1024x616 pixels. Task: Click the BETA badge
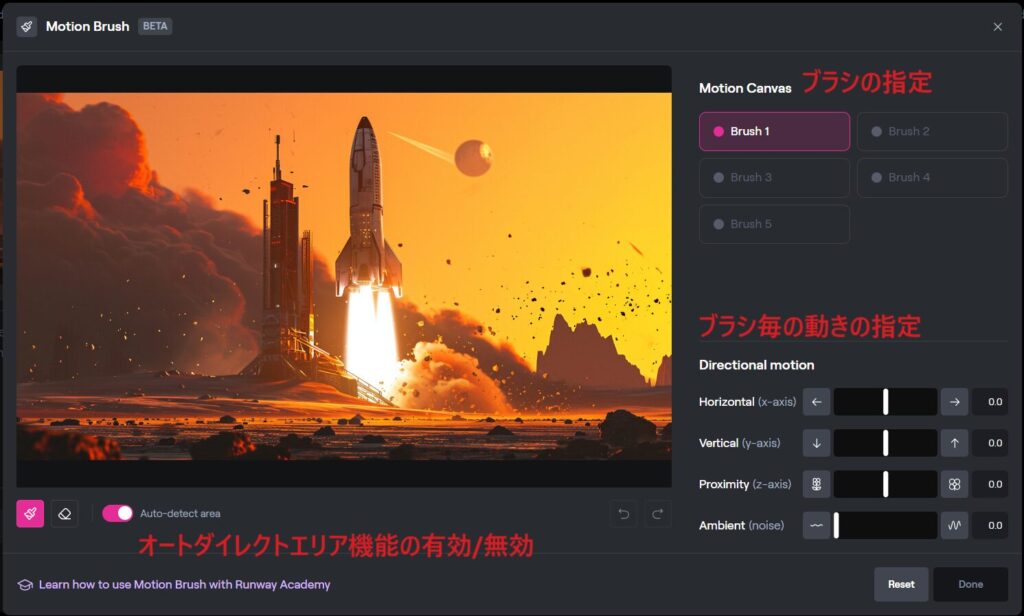155,26
